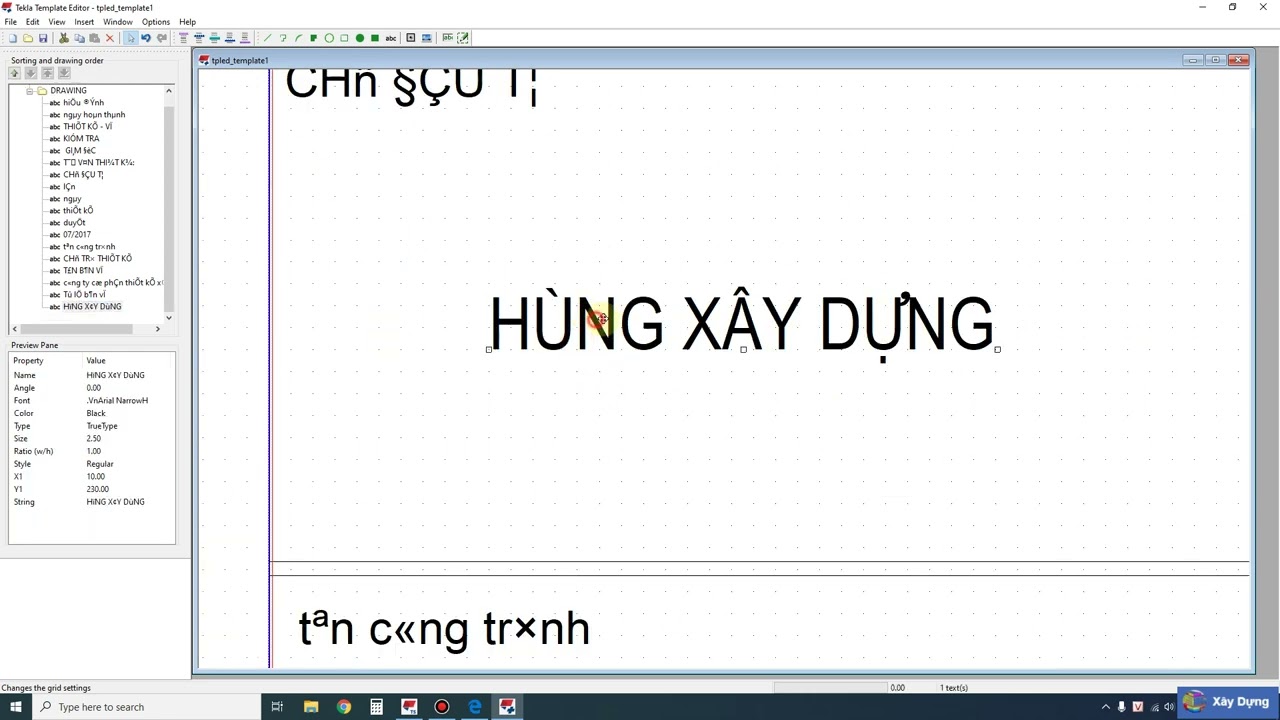The height and width of the screenshot is (720, 1280).
Task: Insert a page header component
Action: 199,38
